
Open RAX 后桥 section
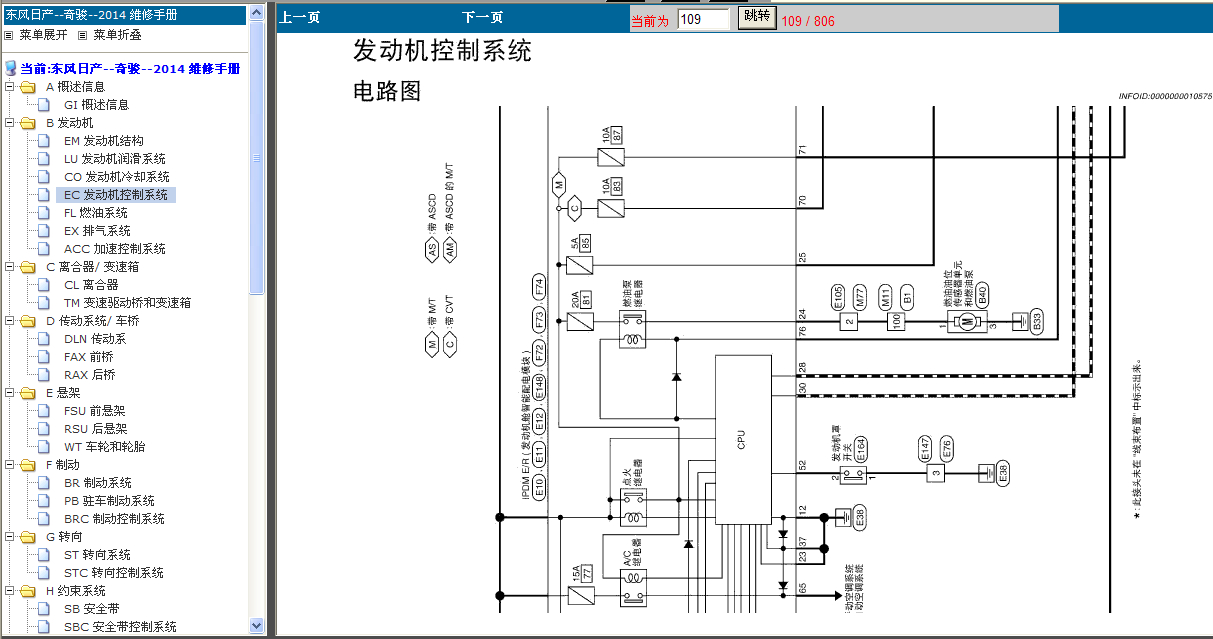click(89, 375)
